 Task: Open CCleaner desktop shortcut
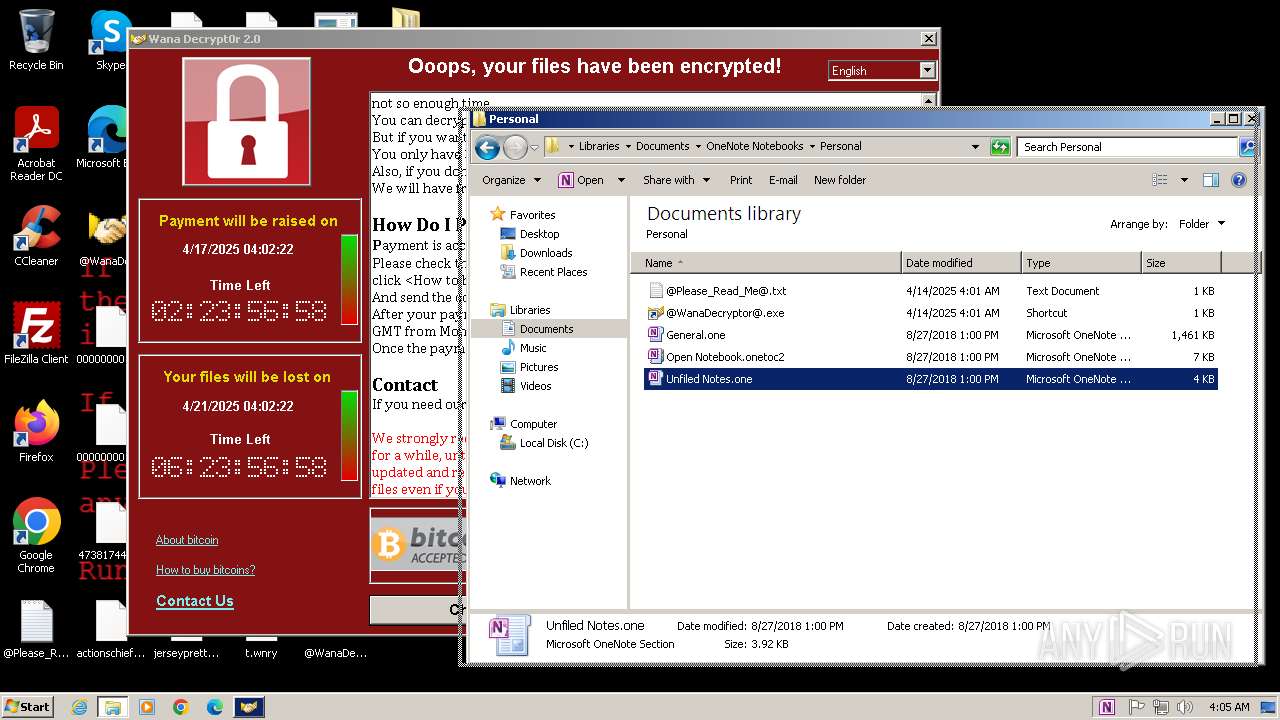click(36, 237)
